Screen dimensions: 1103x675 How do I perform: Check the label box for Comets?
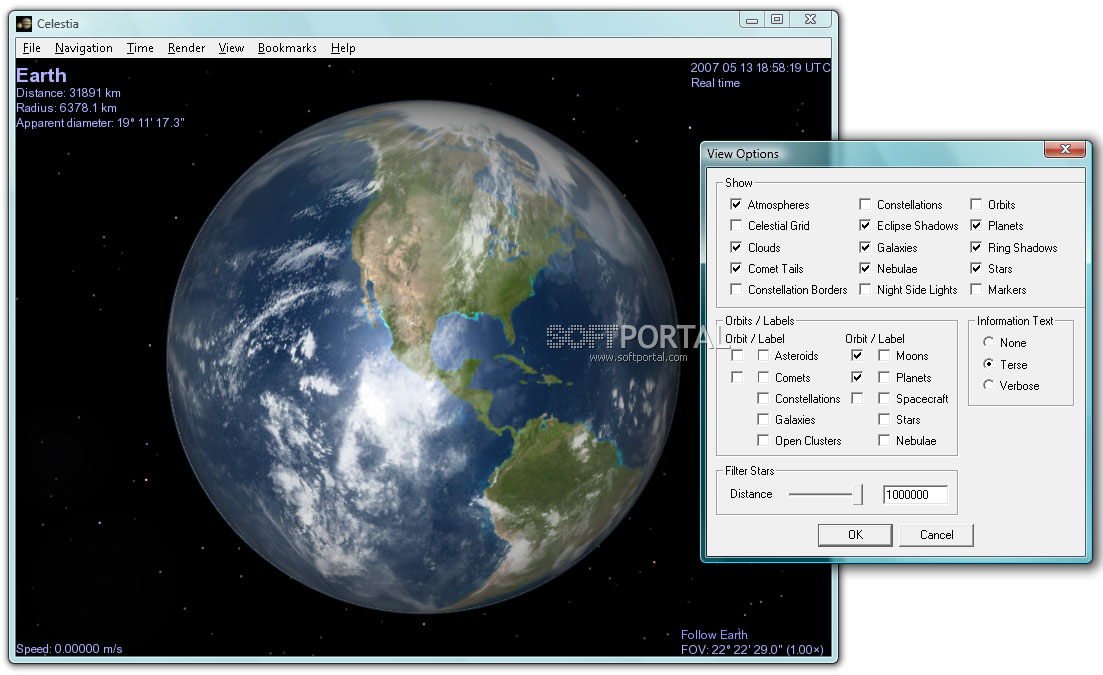point(763,378)
